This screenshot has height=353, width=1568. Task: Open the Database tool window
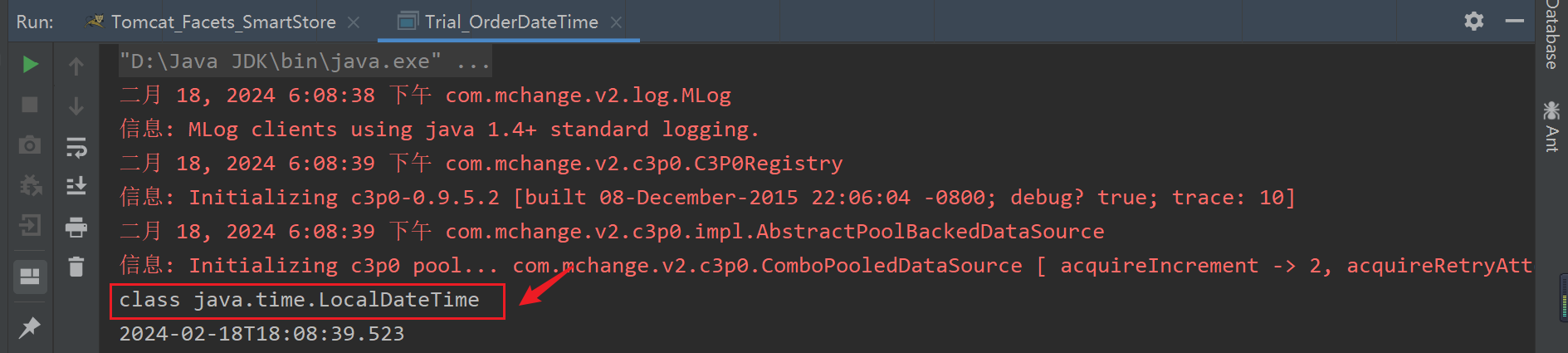pos(1551,35)
